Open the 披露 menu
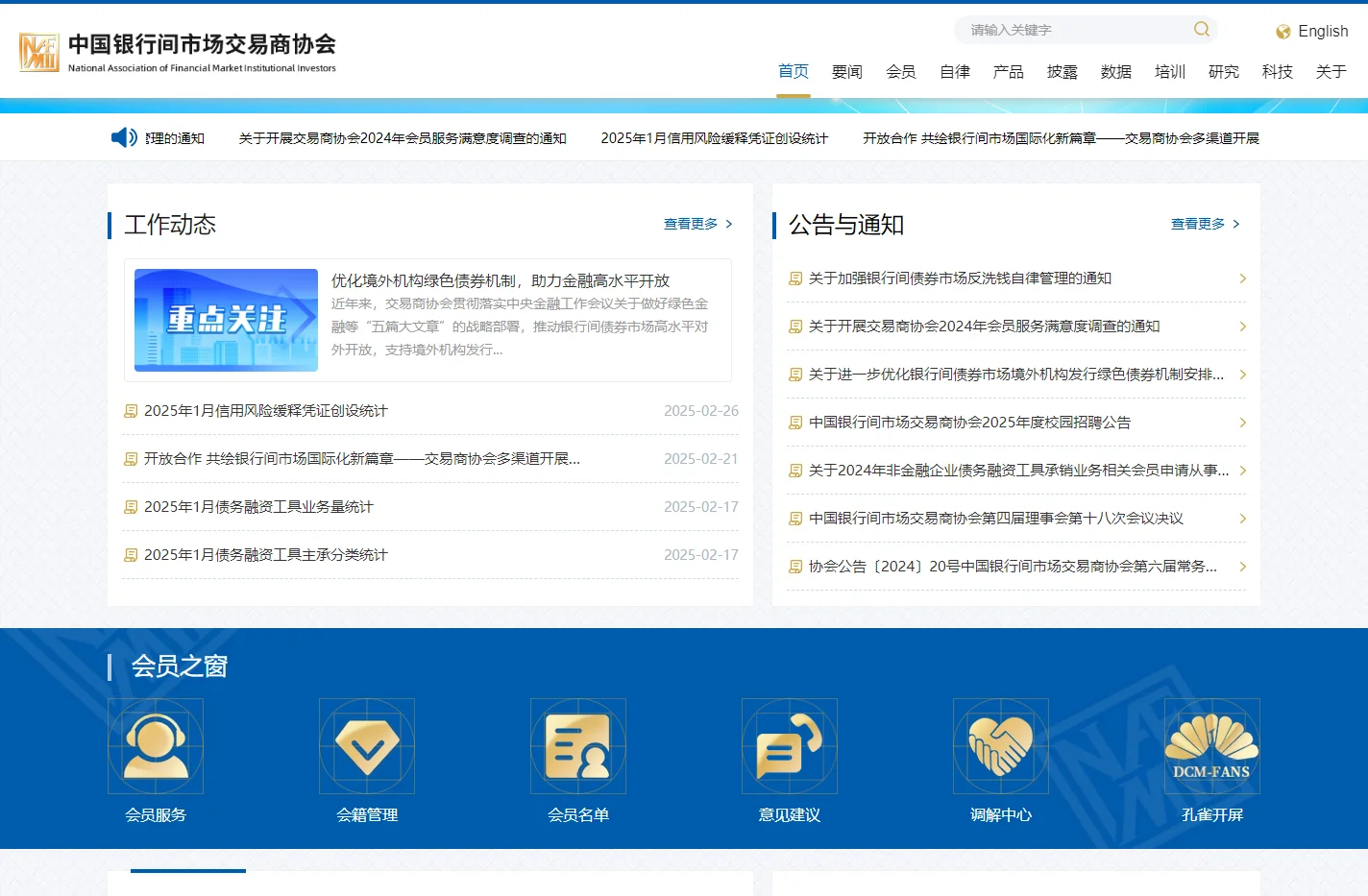 pyautogui.click(x=1063, y=71)
